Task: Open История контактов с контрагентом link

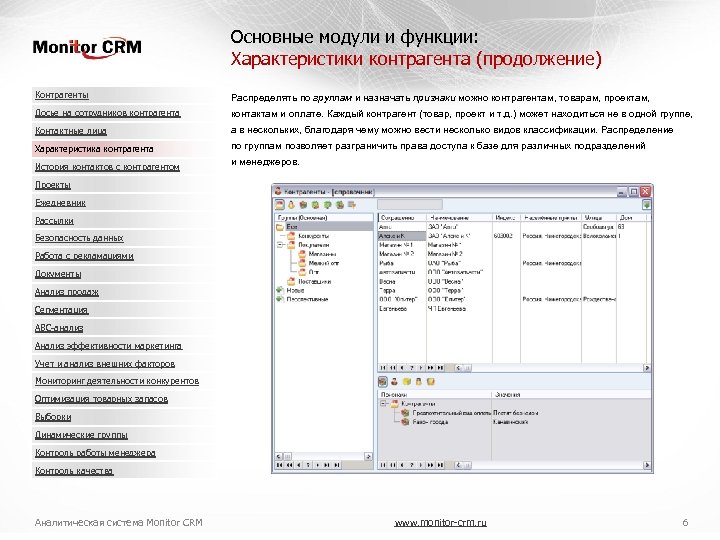Action: (107, 167)
